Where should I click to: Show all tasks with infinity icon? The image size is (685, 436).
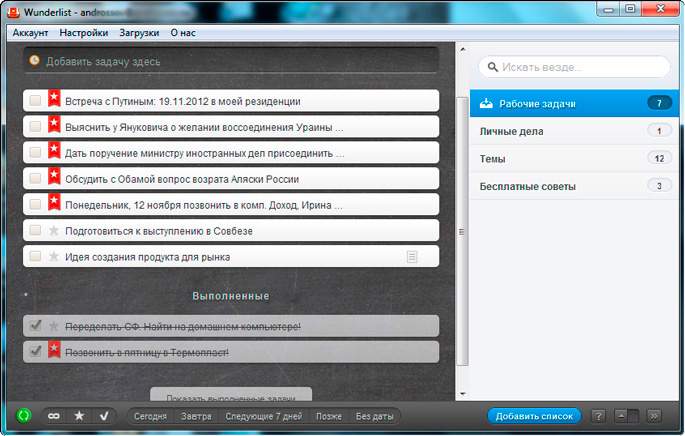click(x=54, y=416)
